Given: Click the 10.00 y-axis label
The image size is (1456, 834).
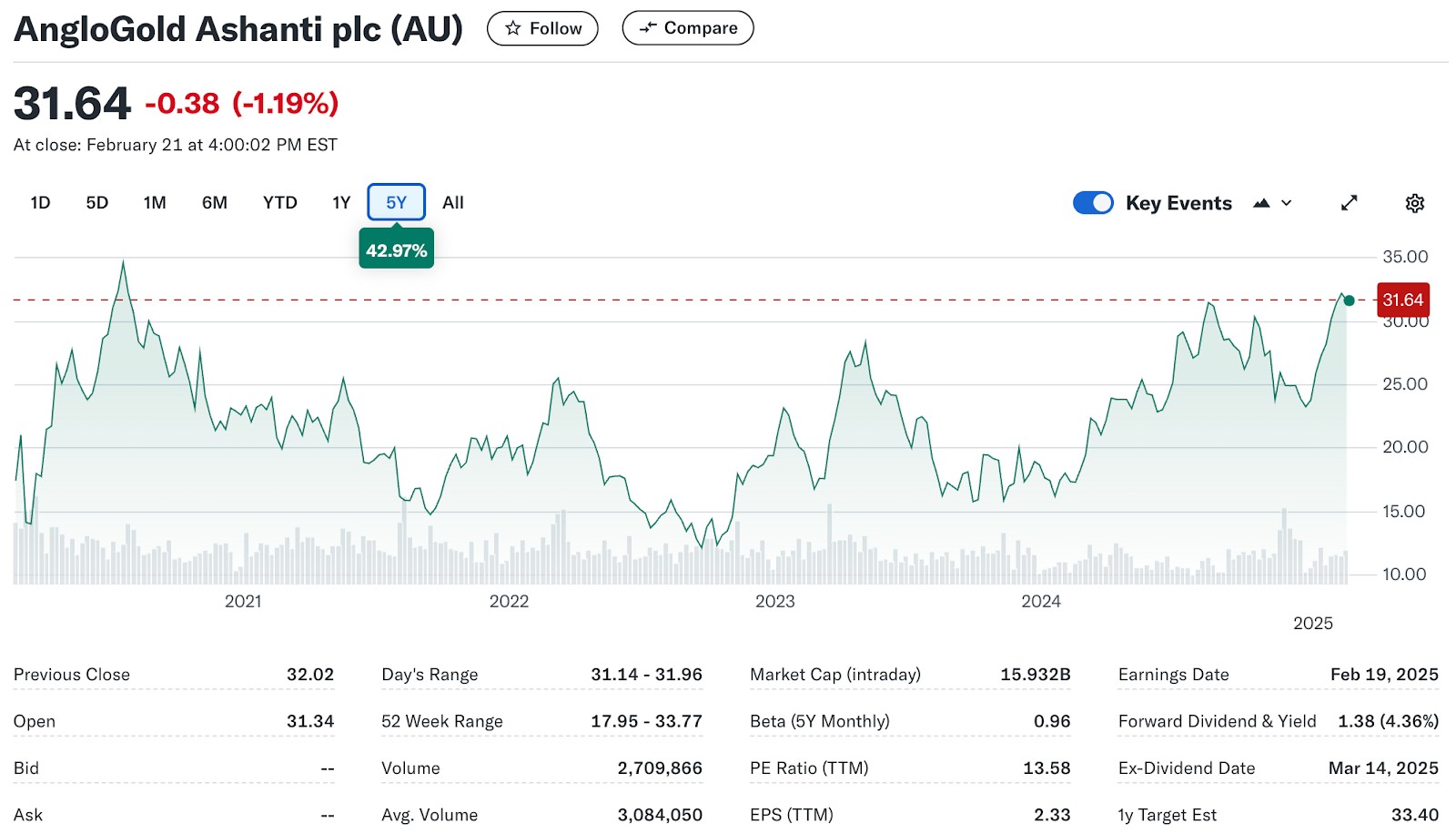Looking at the screenshot, I should (1405, 575).
